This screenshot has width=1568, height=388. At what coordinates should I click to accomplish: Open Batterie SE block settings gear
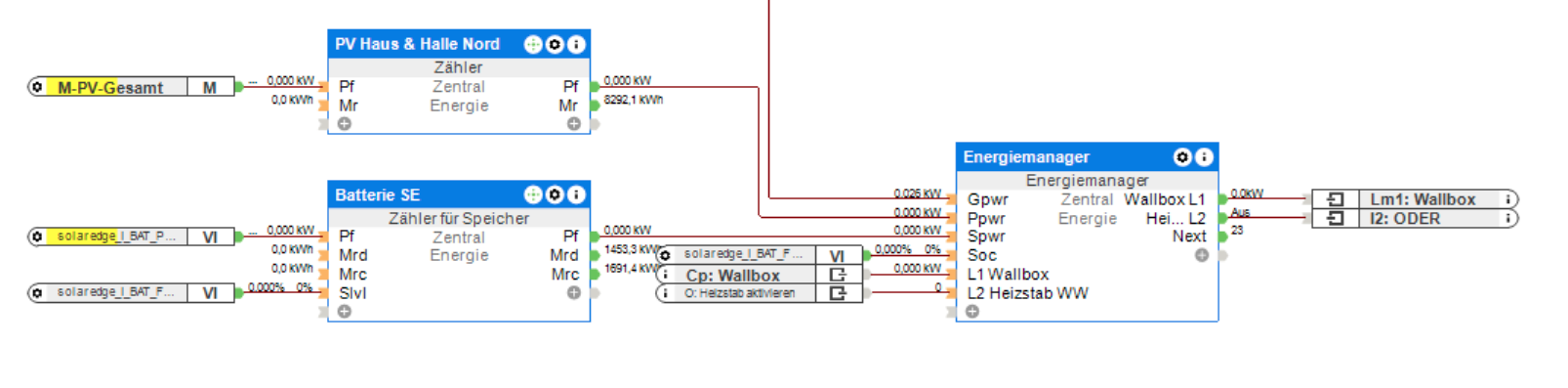tap(555, 194)
